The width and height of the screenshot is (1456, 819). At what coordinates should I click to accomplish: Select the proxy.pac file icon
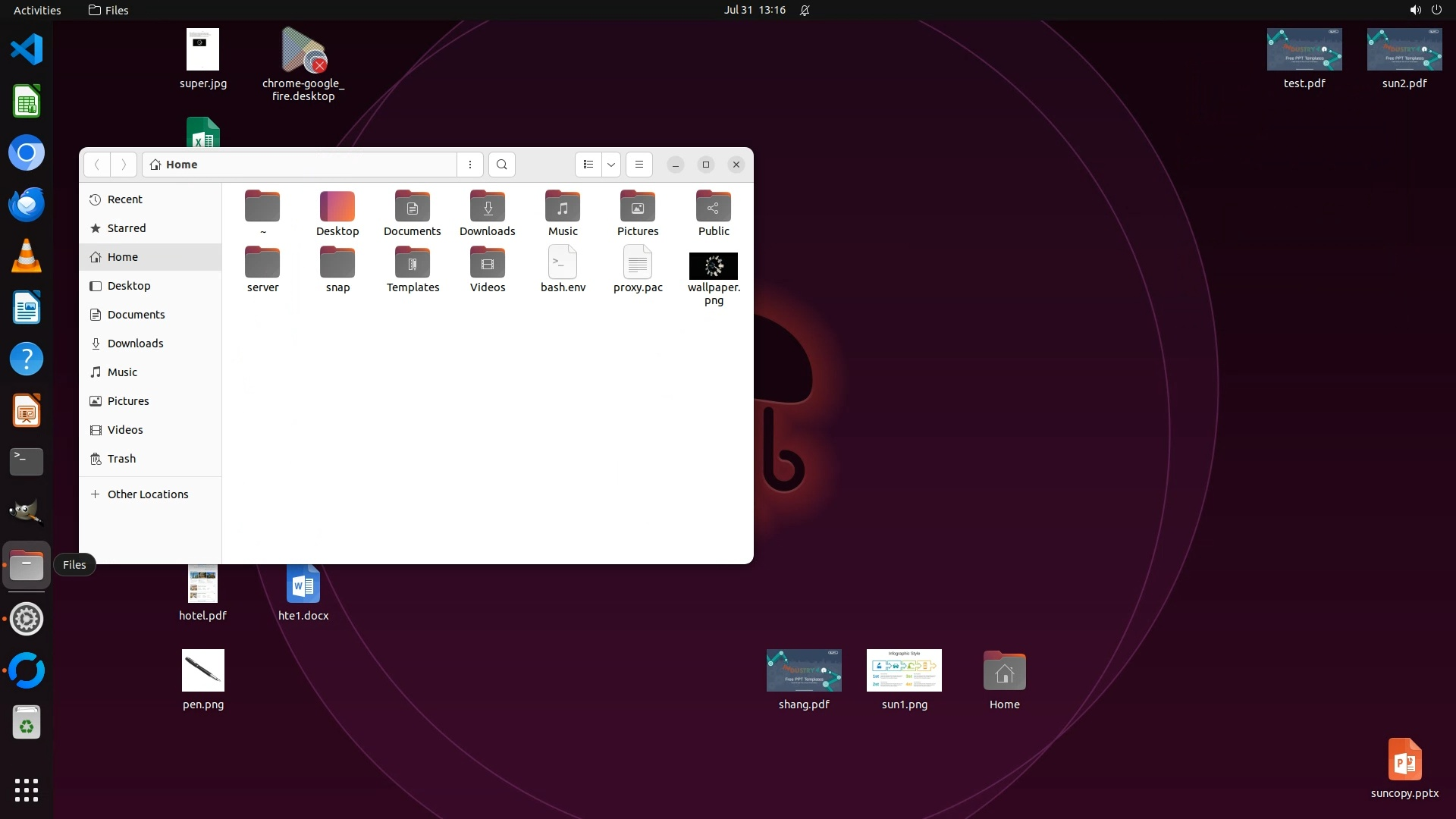(638, 263)
